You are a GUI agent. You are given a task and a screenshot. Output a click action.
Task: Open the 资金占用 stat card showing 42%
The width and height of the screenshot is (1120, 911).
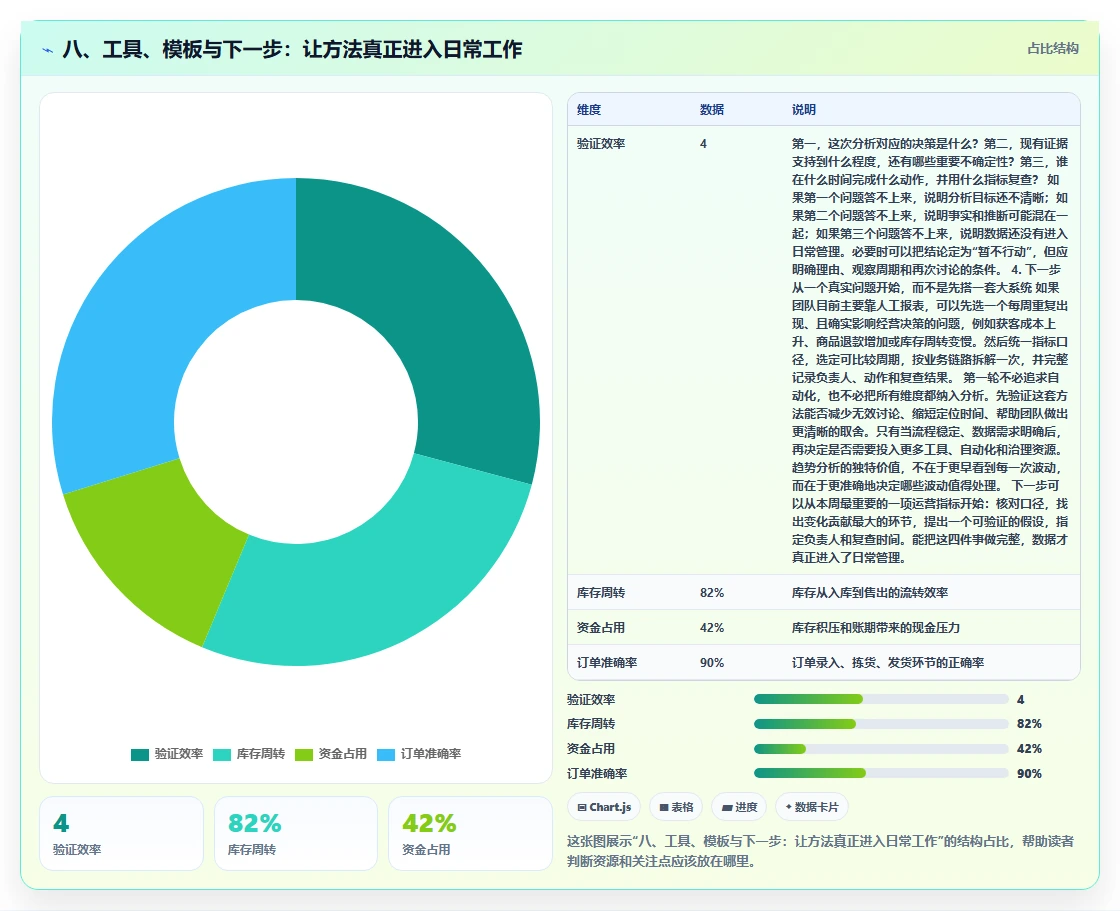tap(470, 833)
